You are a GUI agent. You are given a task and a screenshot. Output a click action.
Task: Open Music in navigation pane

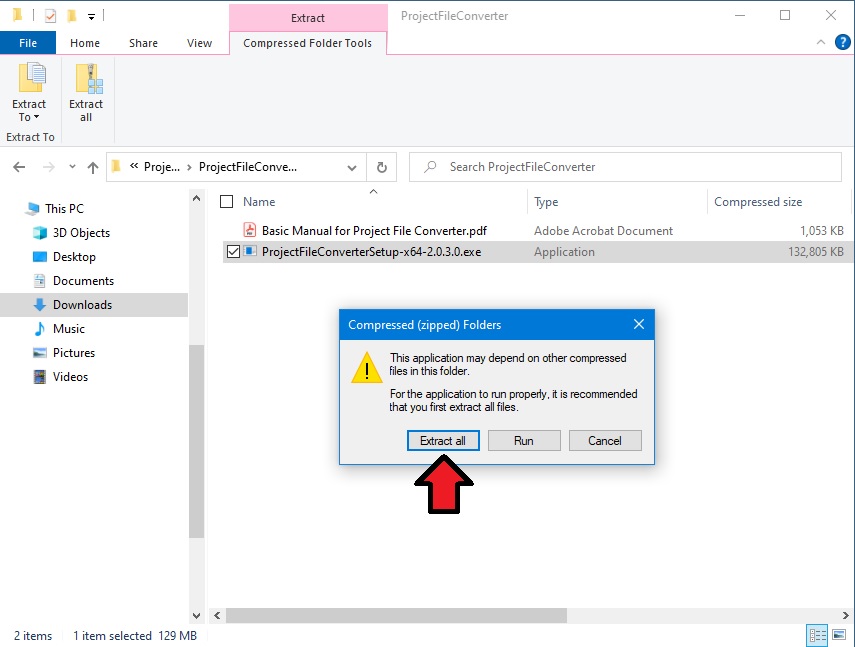click(x=69, y=328)
